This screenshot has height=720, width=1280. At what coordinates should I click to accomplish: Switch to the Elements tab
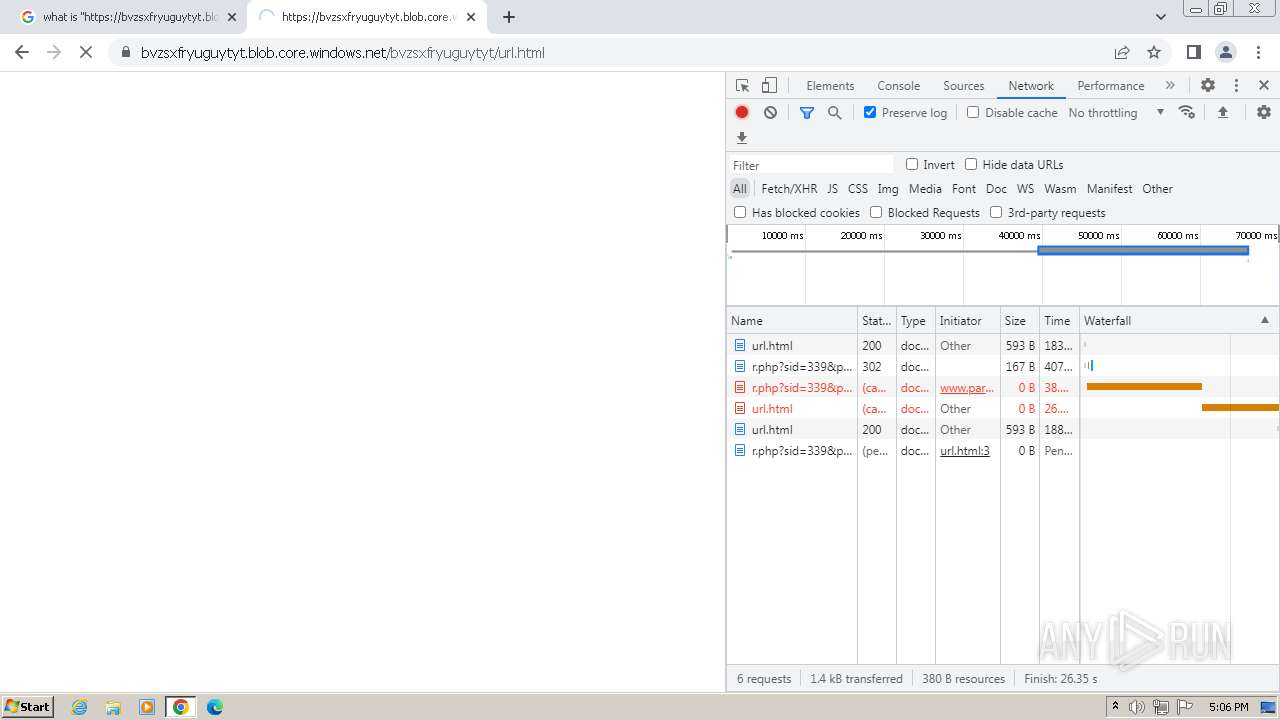(x=830, y=86)
